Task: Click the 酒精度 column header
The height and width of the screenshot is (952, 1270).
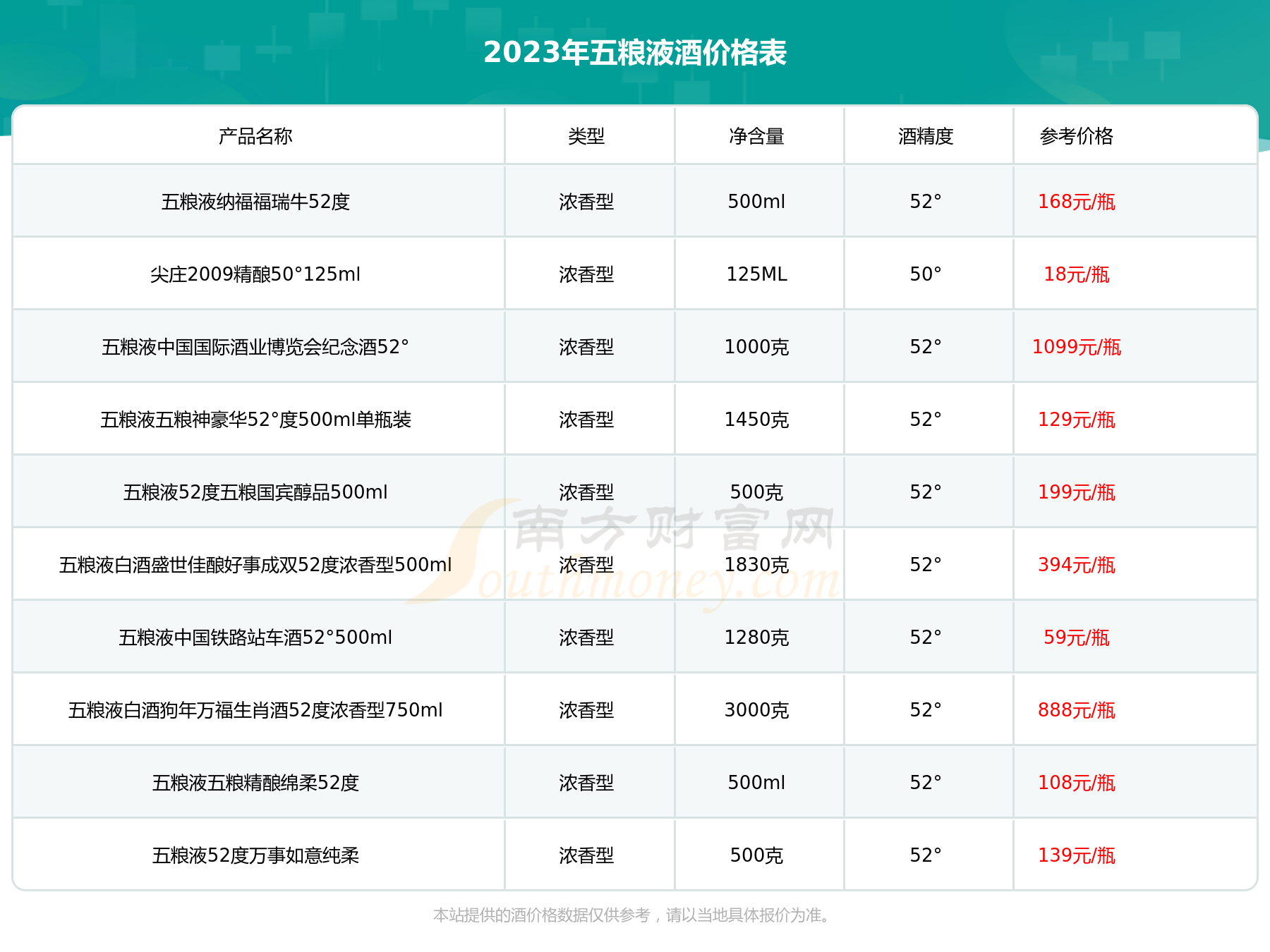Action: (x=926, y=136)
